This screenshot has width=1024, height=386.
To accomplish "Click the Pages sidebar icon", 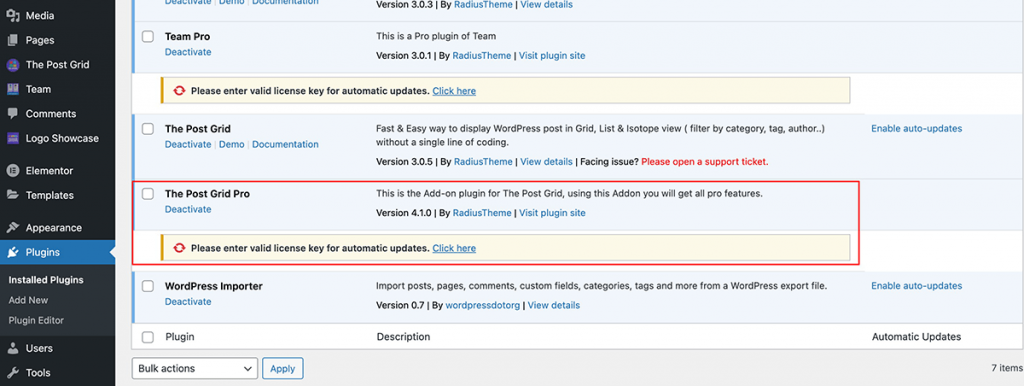I will click(12, 40).
